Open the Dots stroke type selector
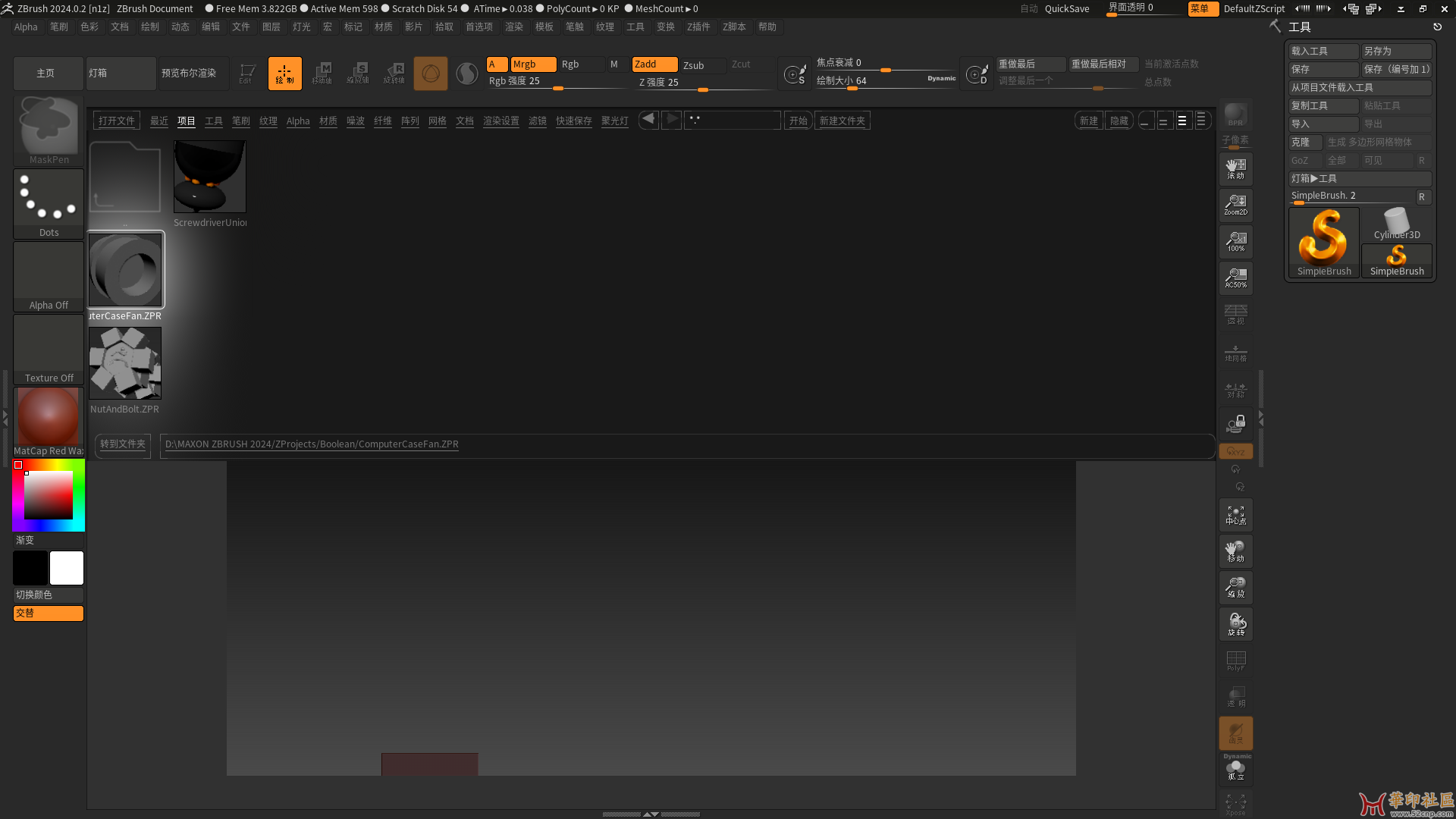Viewport: 1456px width, 819px height. pyautogui.click(x=49, y=202)
